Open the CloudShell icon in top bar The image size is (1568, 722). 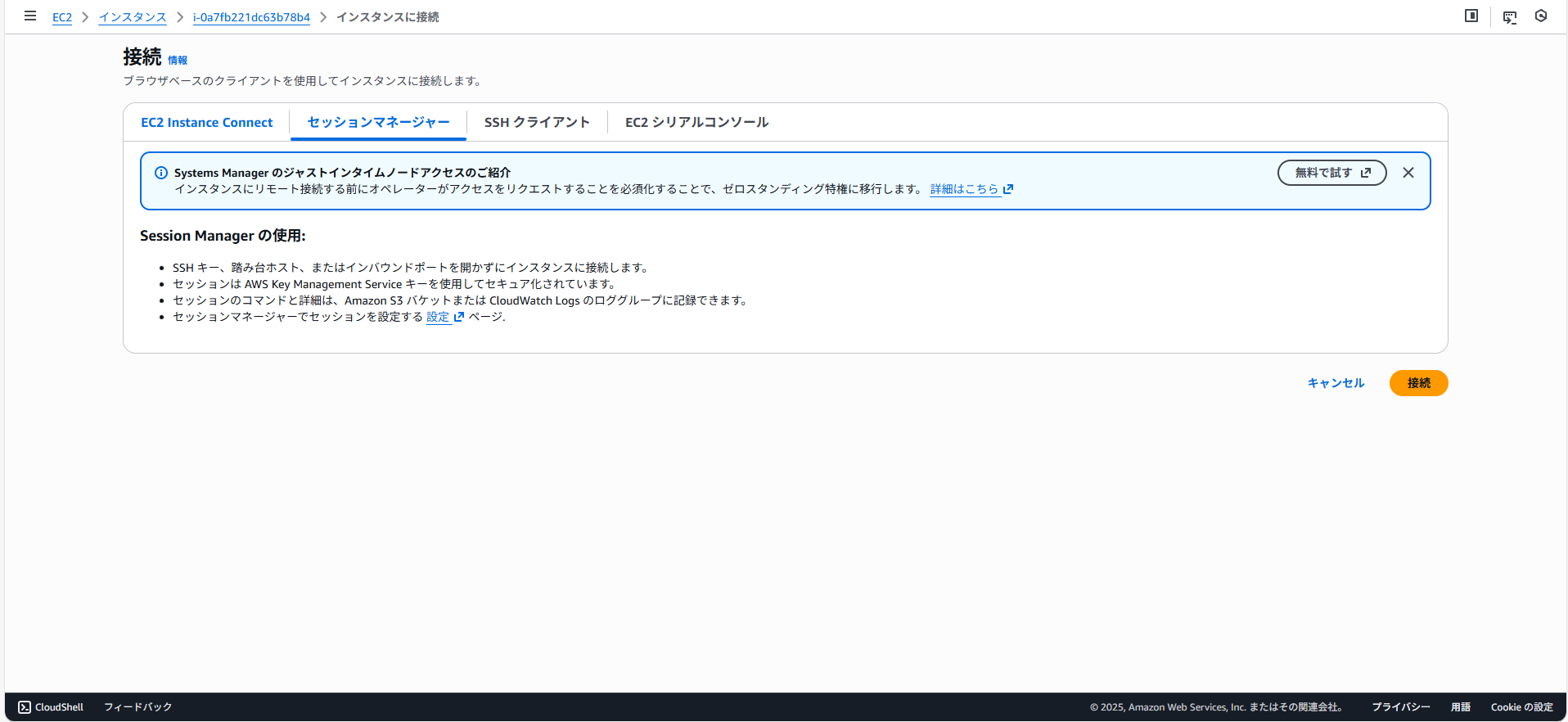(x=1510, y=16)
